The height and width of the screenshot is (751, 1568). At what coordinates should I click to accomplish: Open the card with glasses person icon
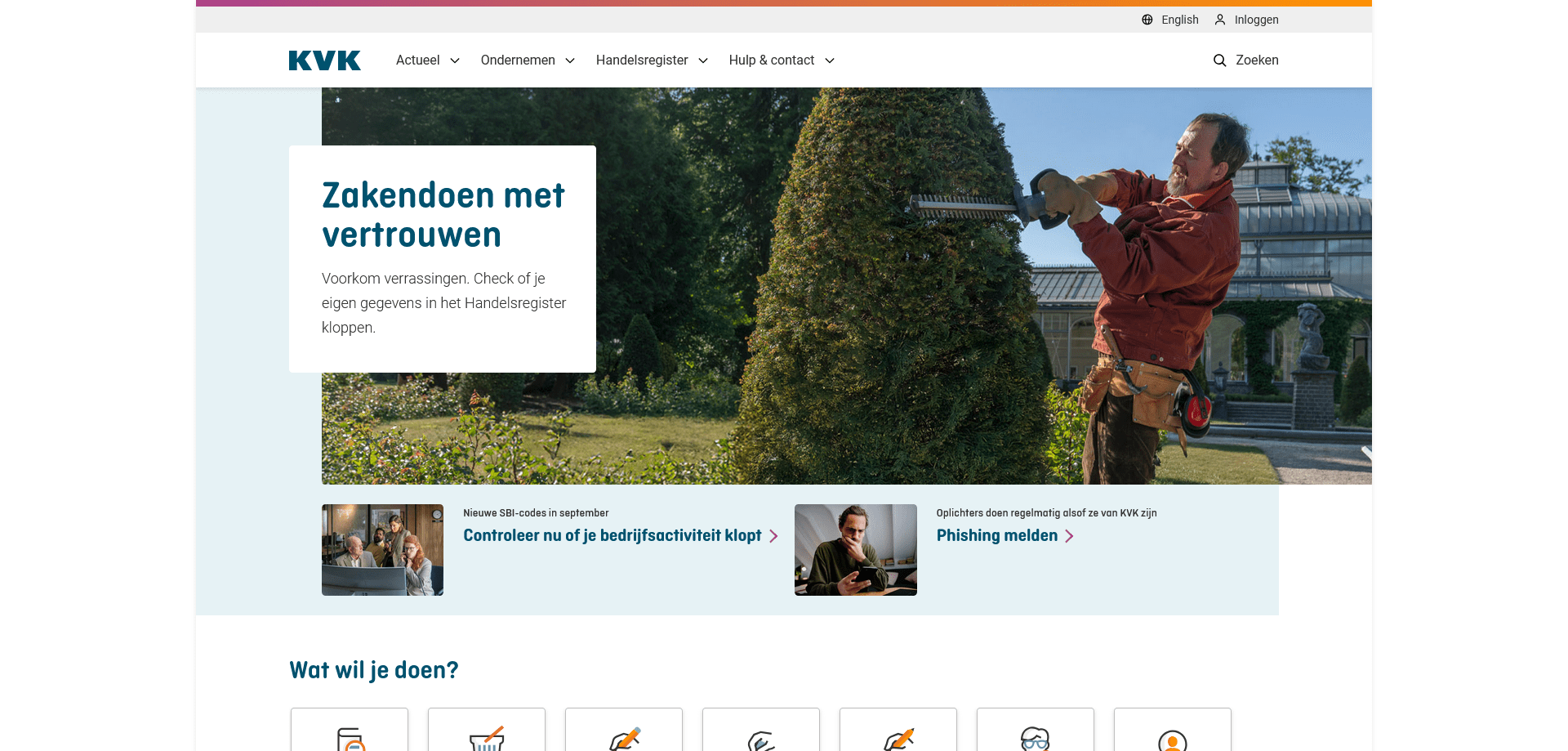point(1036,730)
